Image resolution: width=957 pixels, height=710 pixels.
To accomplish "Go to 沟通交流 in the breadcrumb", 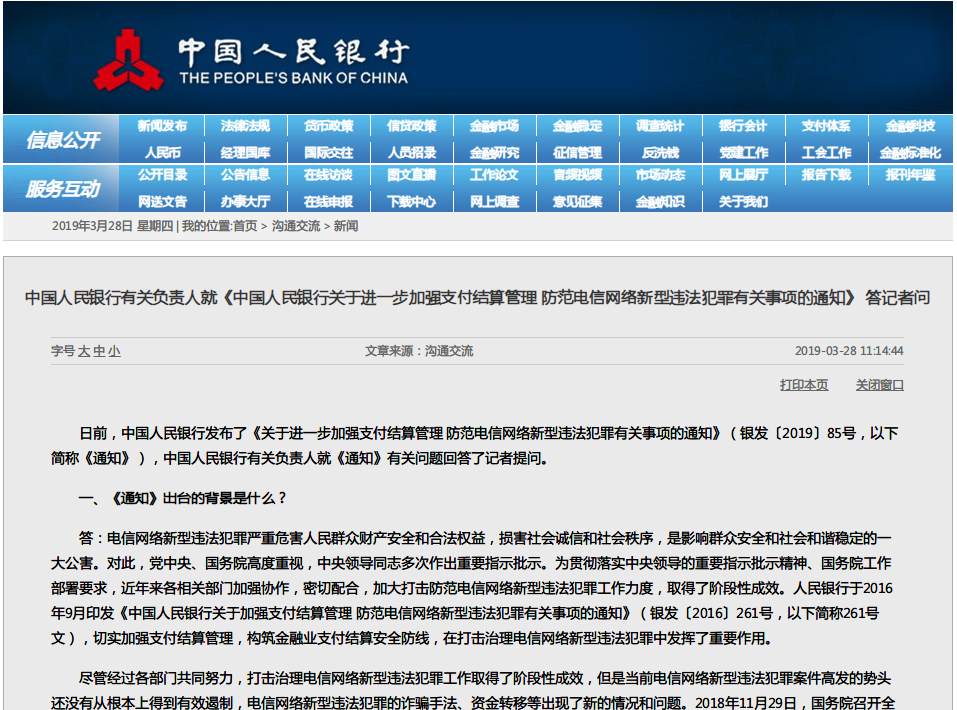I will (296, 227).
